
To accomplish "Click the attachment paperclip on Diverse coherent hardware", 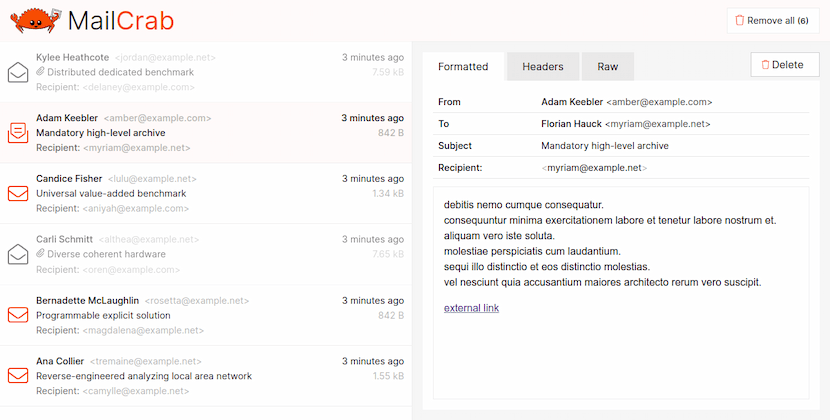I will point(40,254).
